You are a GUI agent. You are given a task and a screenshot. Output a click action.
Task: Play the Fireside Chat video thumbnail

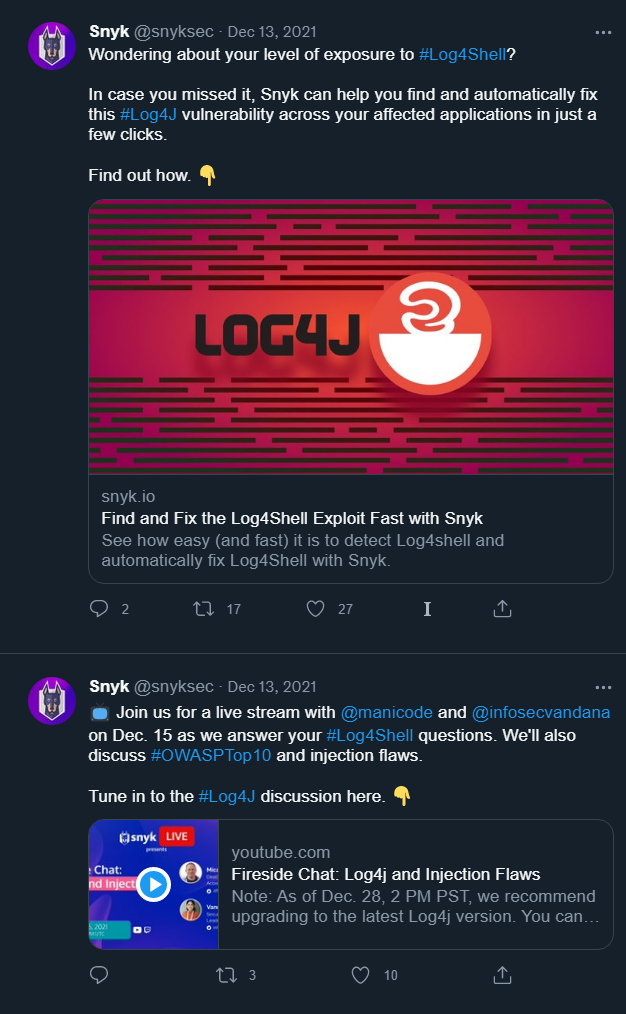coord(153,884)
